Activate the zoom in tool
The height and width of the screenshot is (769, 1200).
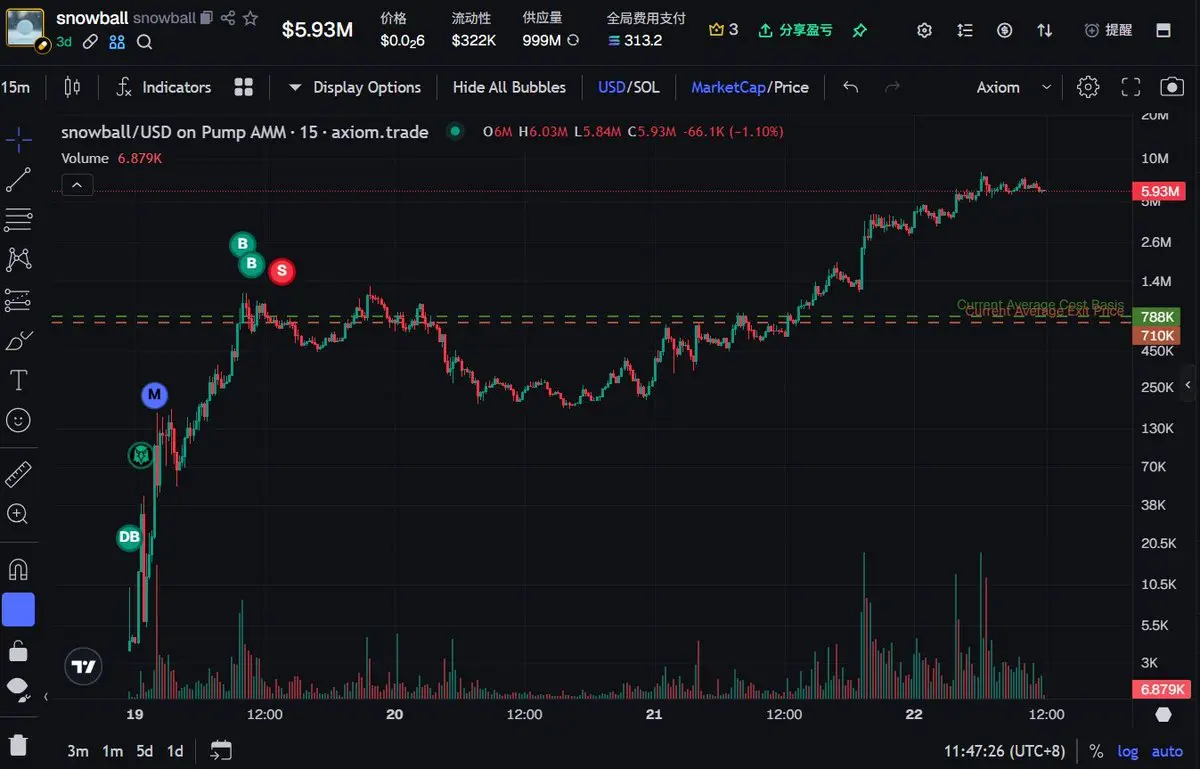pos(18,514)
